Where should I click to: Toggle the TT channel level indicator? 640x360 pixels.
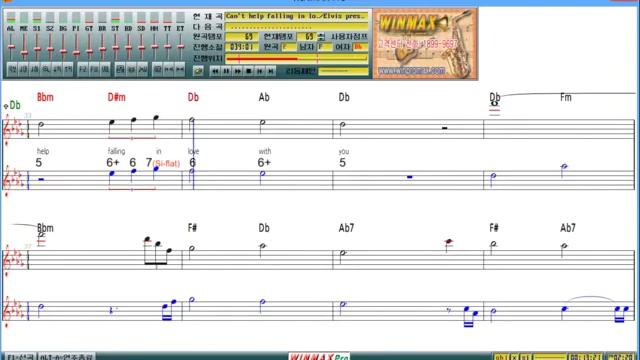(x=168, y=18)
